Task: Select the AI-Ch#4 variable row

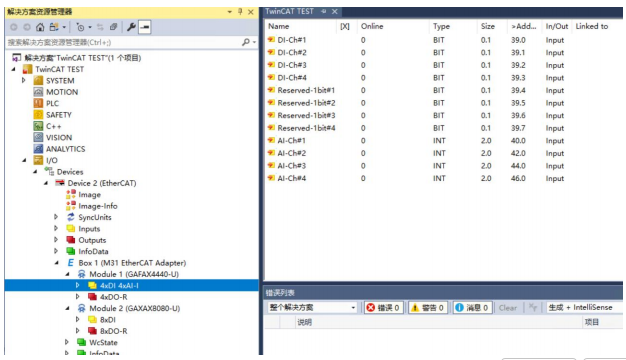Action: coord(443,178)
